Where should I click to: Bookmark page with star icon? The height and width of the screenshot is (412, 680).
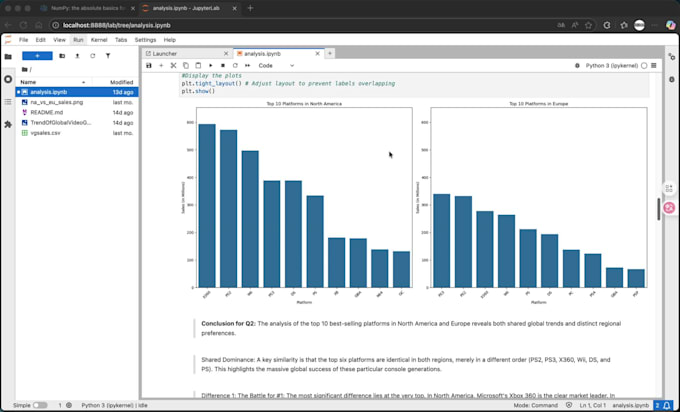tap(588, 25)
